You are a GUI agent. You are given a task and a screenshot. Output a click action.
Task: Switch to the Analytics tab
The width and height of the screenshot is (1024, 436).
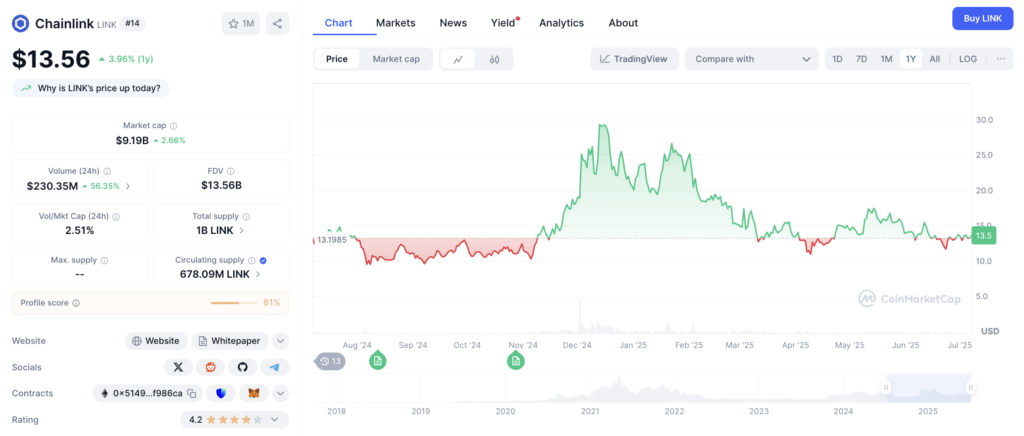point(562,23)
